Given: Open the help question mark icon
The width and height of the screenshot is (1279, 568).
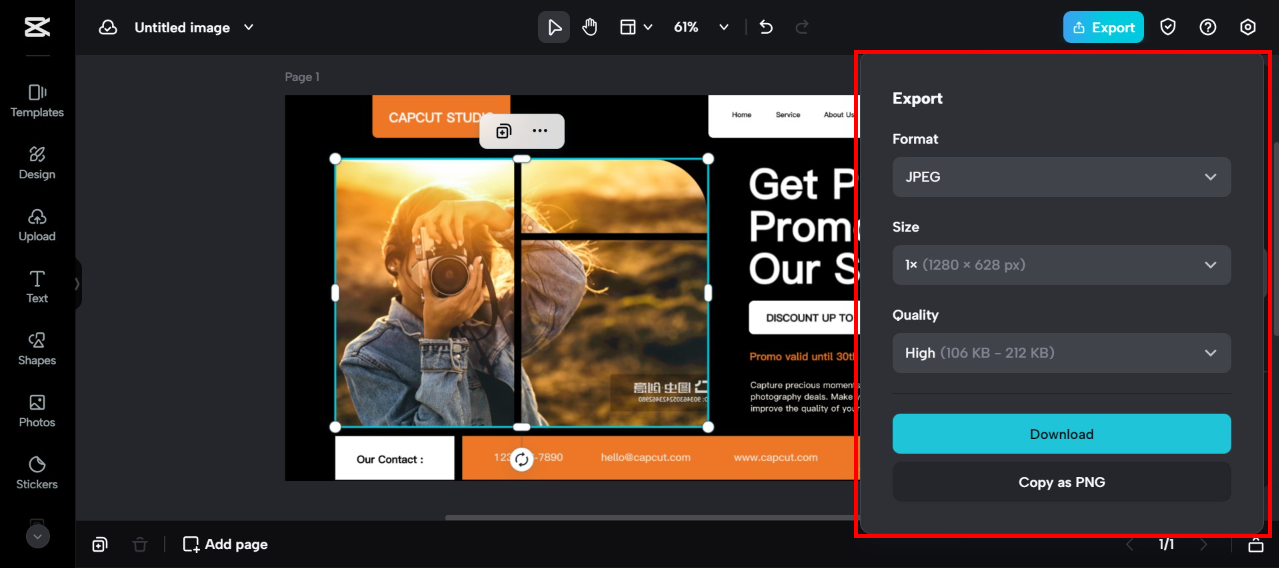Looking at the screenshot, I should [x=1208, y=27].
